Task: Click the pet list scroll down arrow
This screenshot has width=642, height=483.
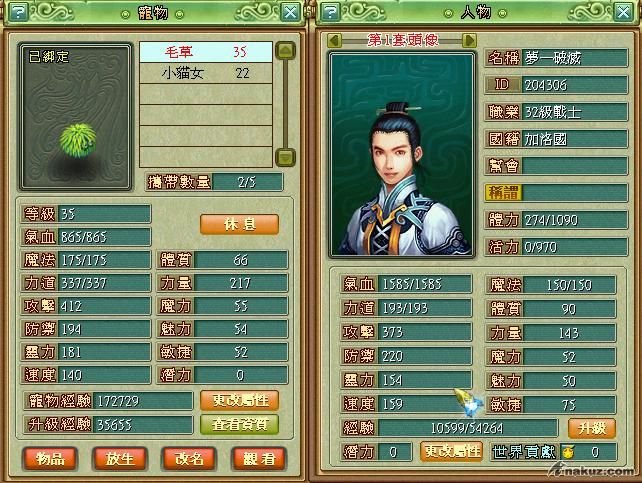Action: 285,157
